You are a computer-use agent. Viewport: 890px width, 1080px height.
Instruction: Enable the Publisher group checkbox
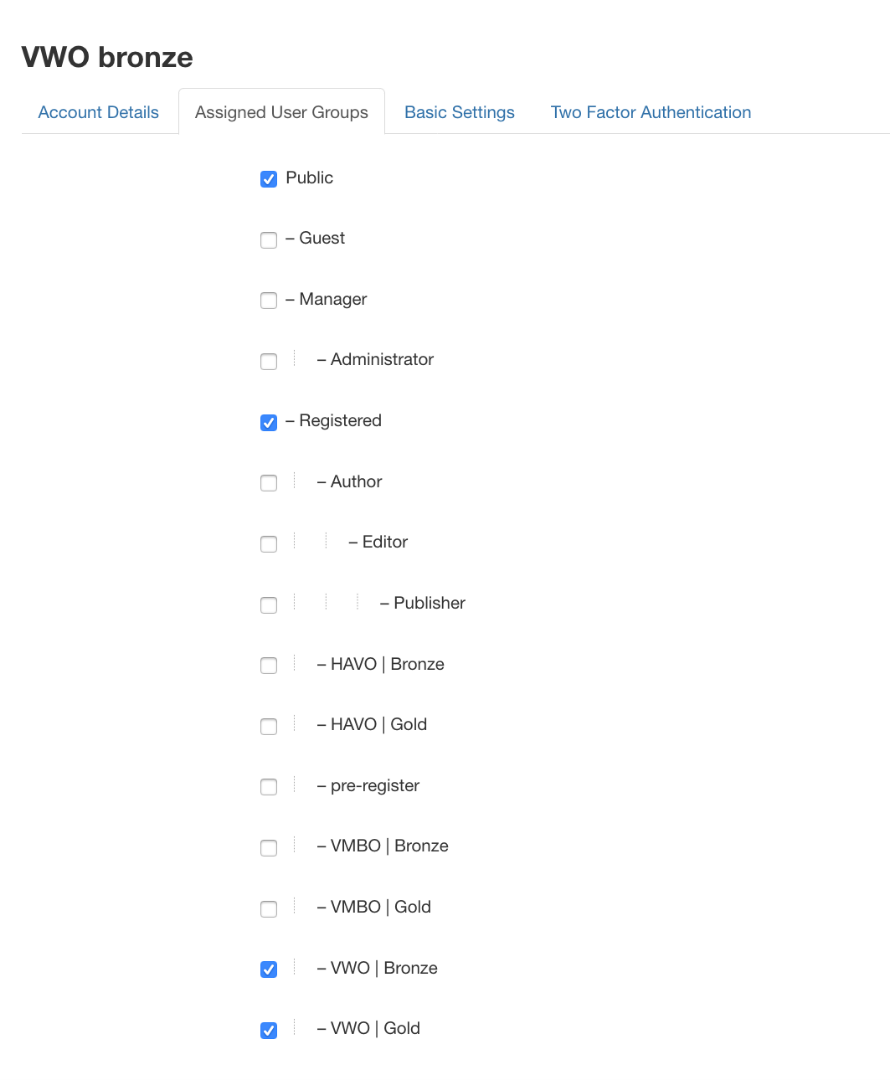click(268, 605)
